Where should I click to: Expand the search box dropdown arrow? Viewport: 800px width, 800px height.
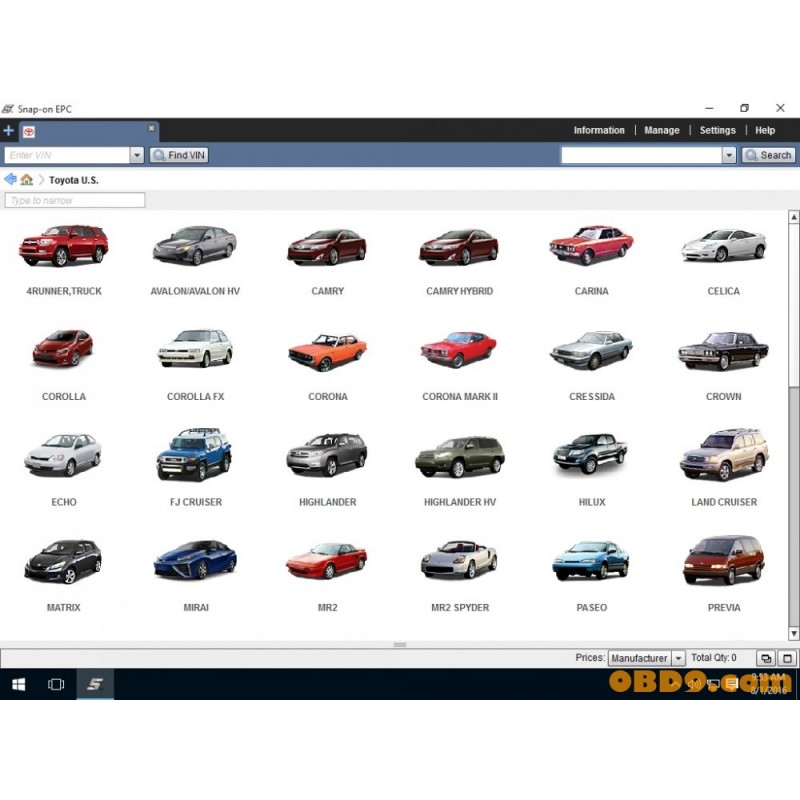click(729, 155)
